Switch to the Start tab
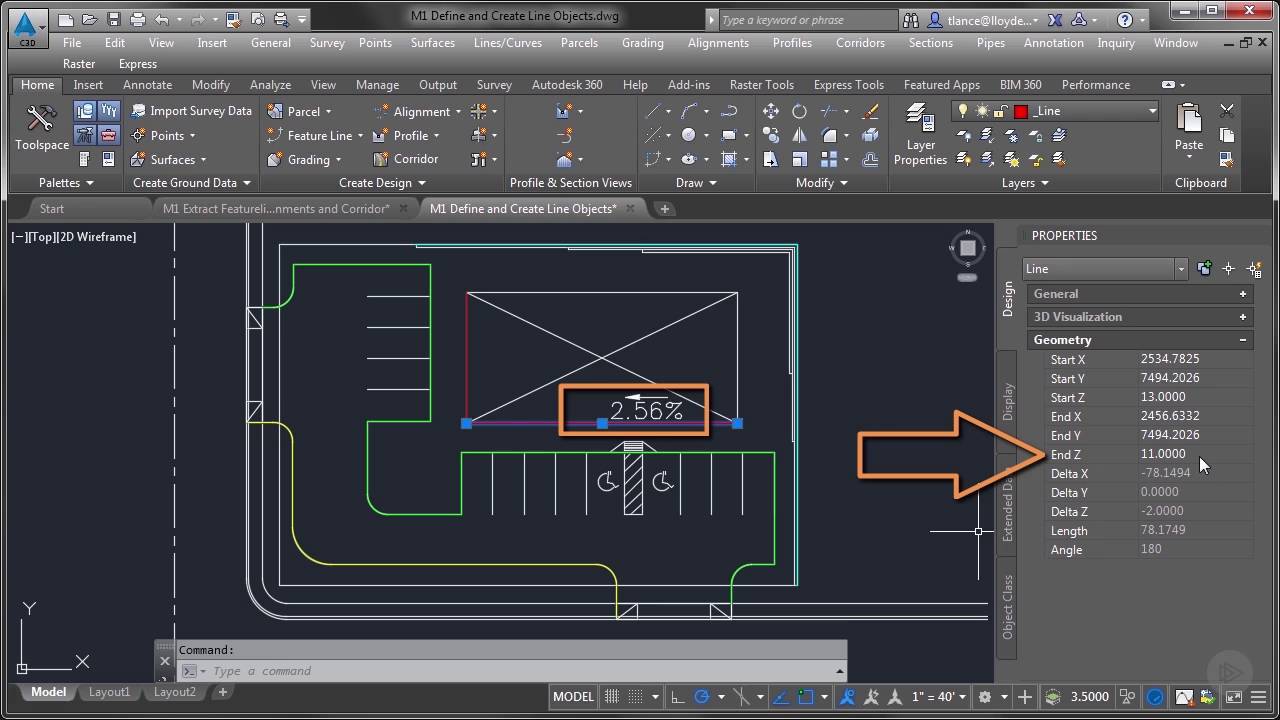The height and width of the screenshot is (720, 1280). point(52,208)
